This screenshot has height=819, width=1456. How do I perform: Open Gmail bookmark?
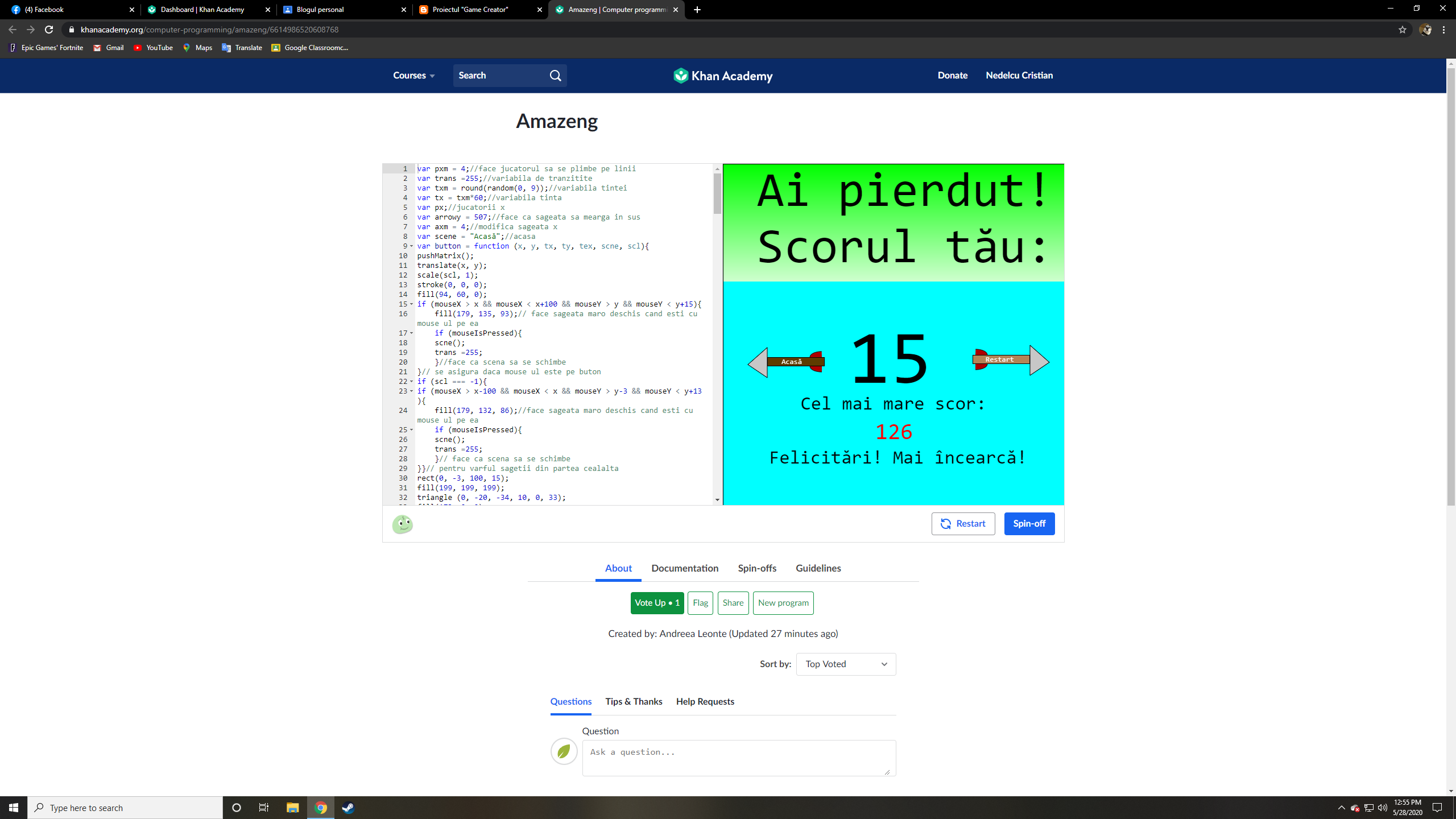click(109, 48)
